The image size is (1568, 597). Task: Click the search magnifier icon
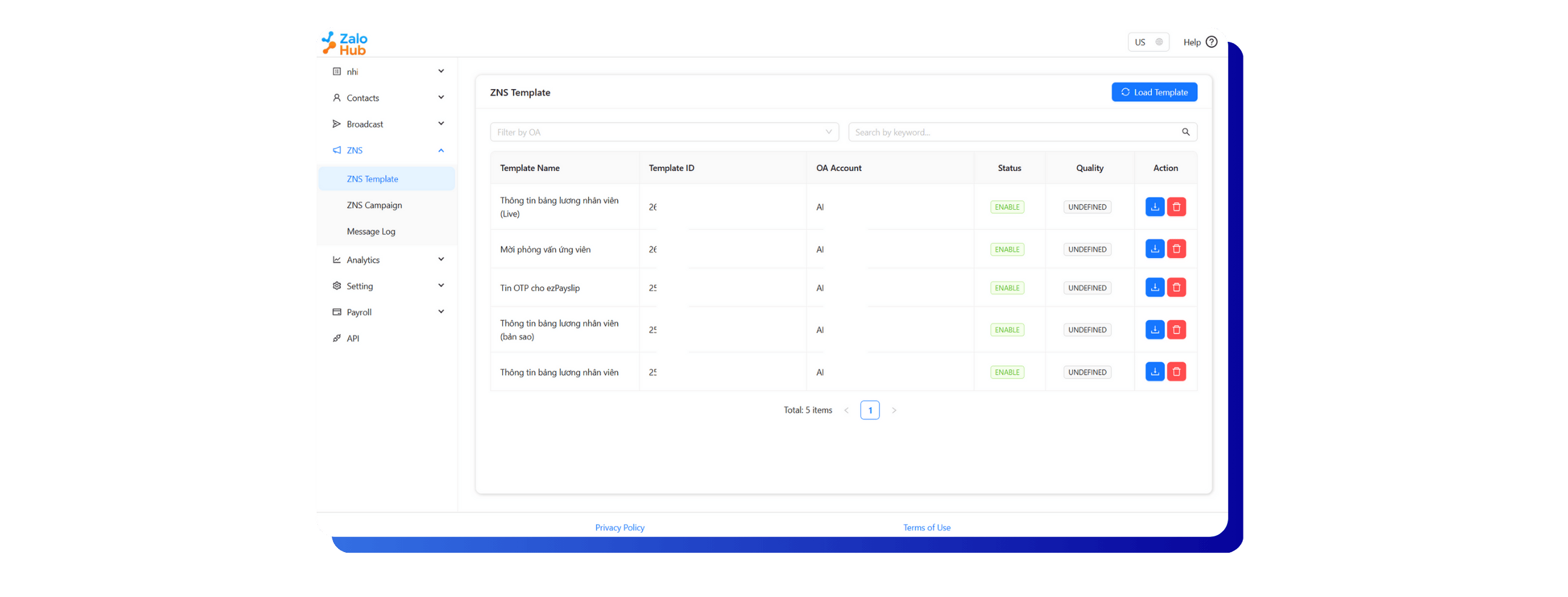tap(1185, 132)
